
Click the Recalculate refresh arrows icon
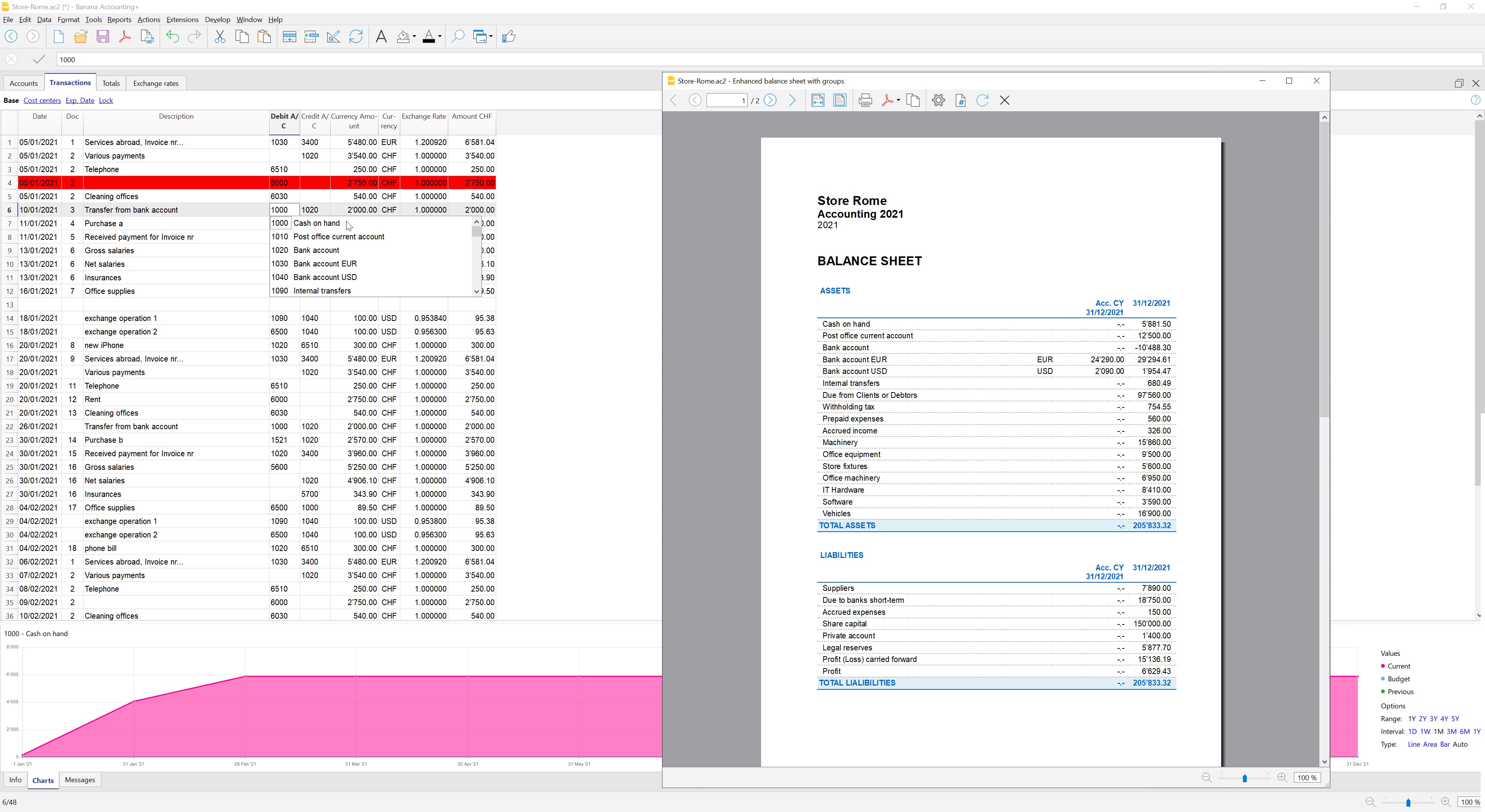356,37
